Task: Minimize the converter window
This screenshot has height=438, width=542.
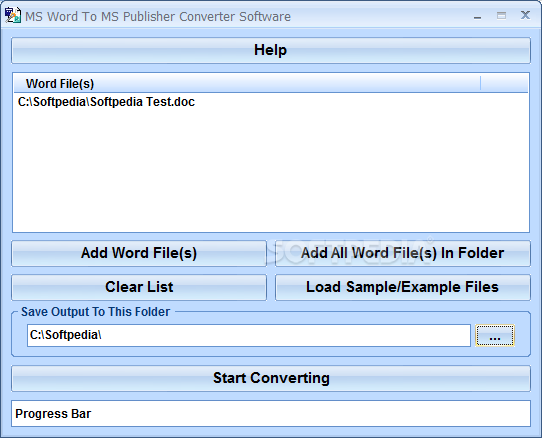Action: click(478, 16)
